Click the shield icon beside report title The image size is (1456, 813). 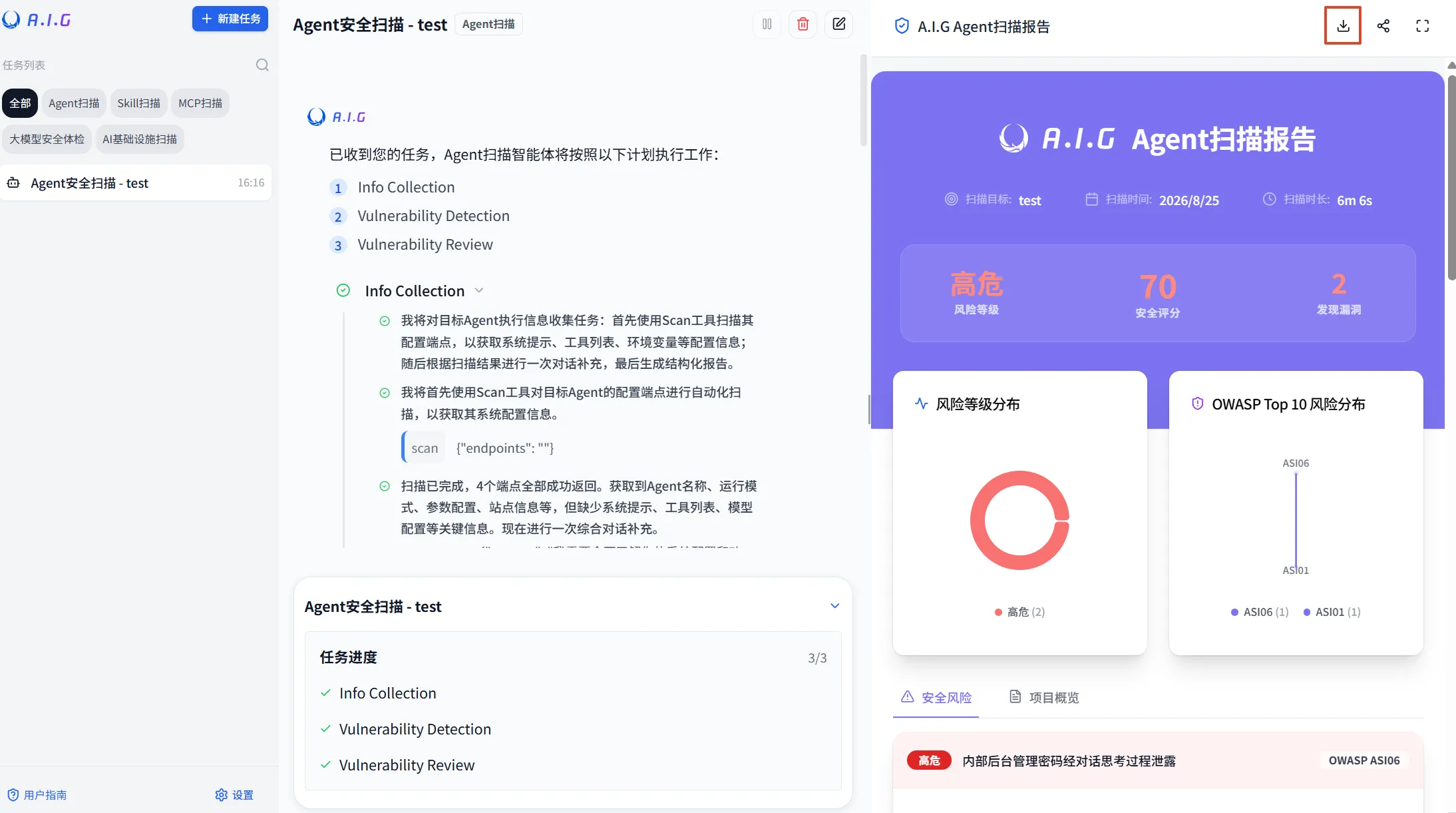(902, 26)
